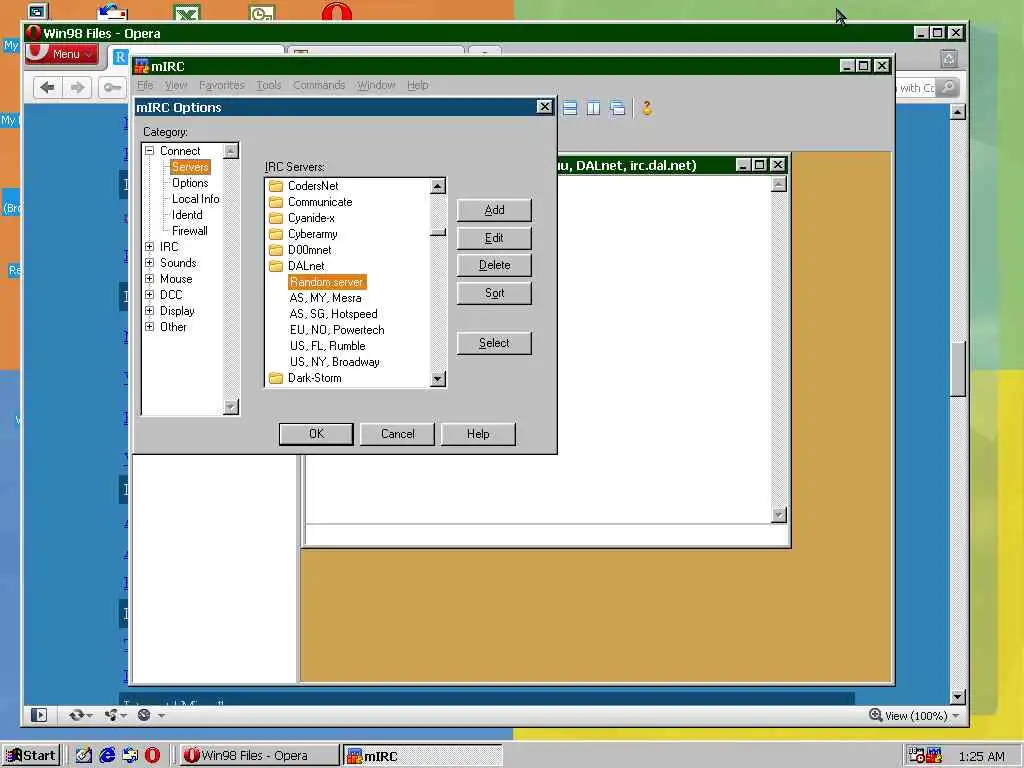Click the Sort servers button

pyautogui.click(x=494, y=293)
